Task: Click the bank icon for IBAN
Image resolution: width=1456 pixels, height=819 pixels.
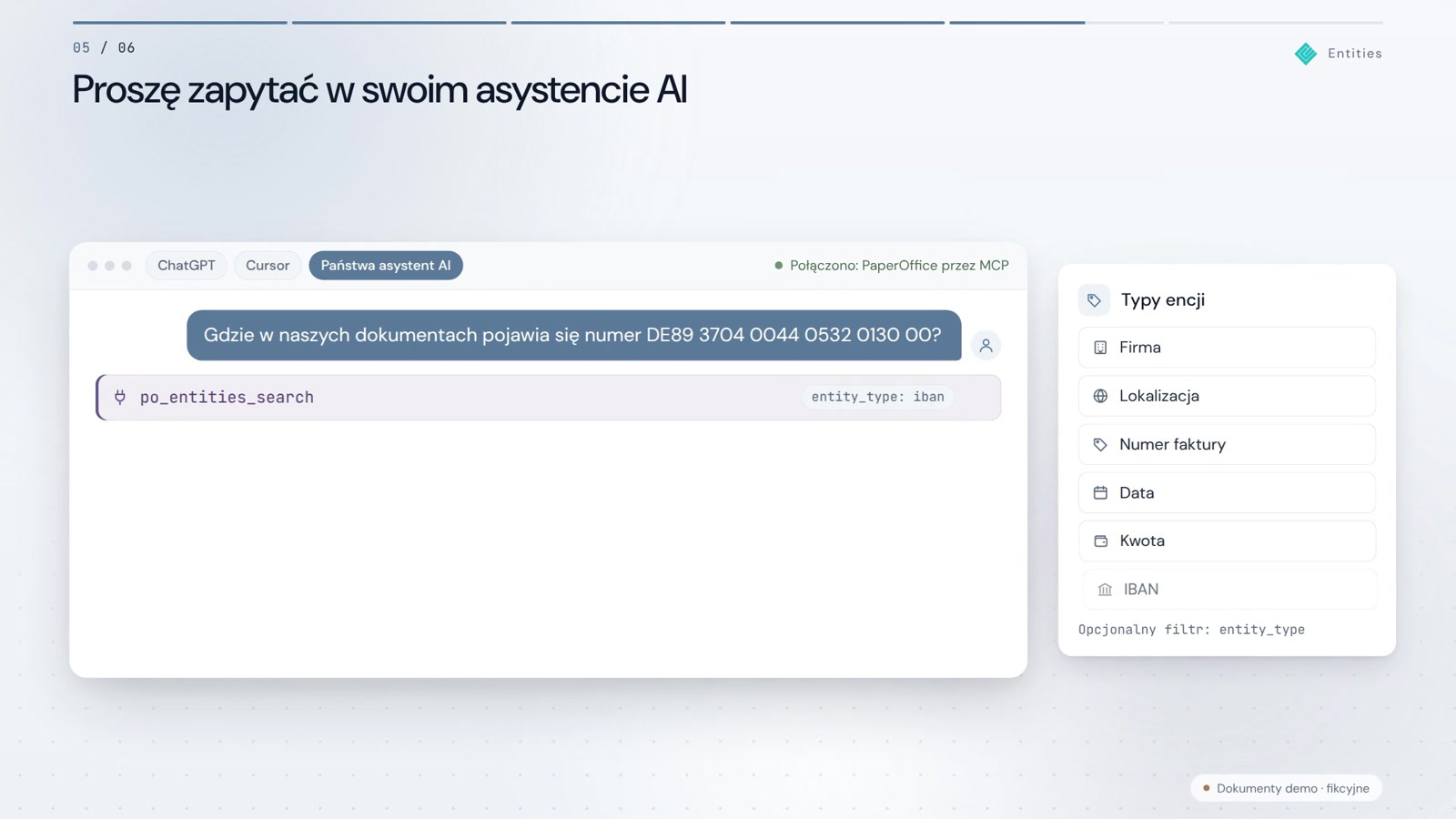Action: [1105, 590]
